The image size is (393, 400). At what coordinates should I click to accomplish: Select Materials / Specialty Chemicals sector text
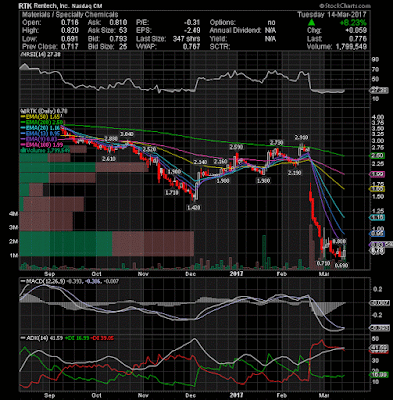pos(70,15)
